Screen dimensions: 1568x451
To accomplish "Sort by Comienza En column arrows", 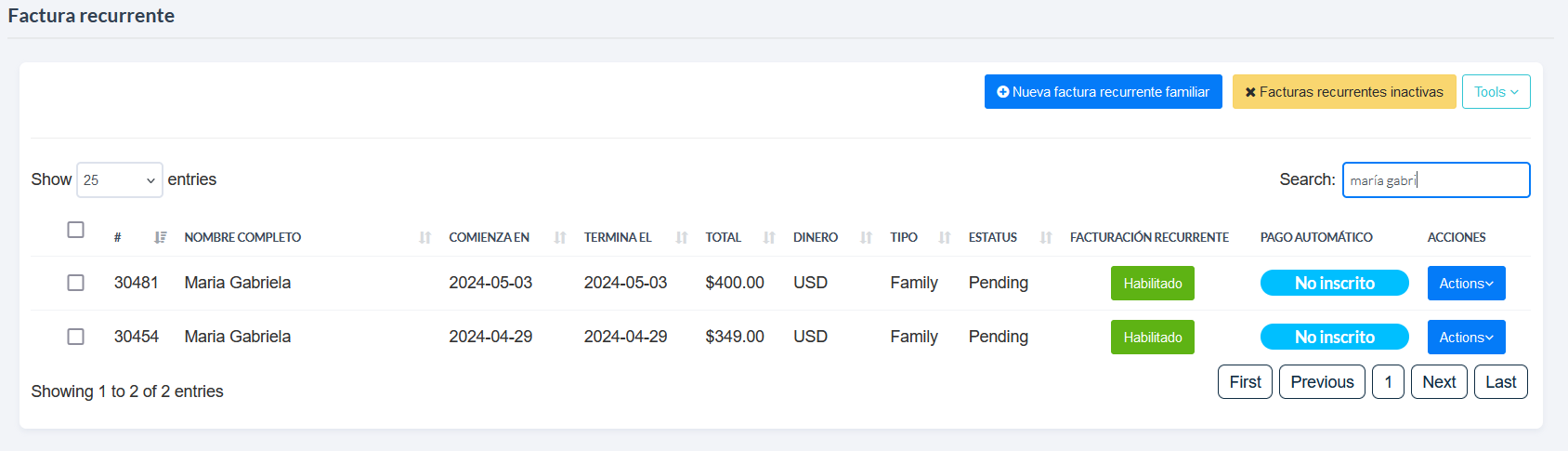I will [x=559, y=237].
